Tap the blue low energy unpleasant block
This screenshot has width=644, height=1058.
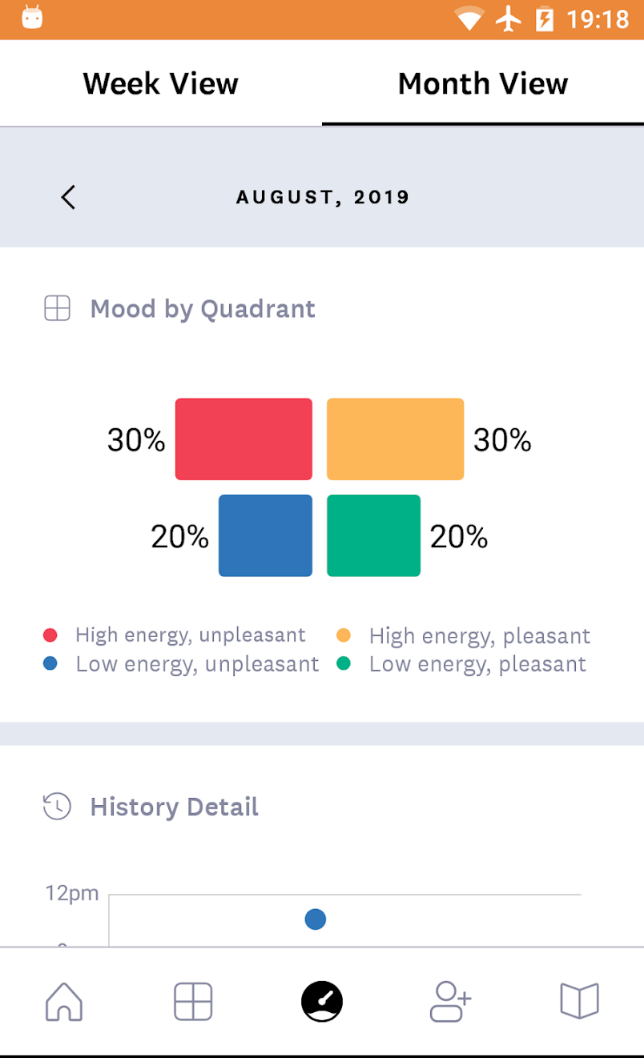[x=265, y=535]
